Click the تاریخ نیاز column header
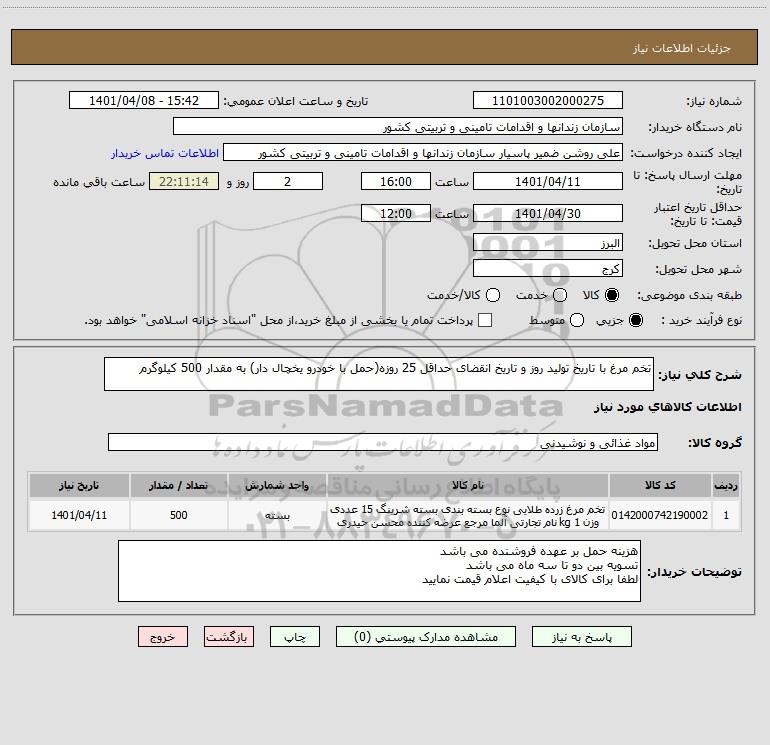 tap(79, 485)
